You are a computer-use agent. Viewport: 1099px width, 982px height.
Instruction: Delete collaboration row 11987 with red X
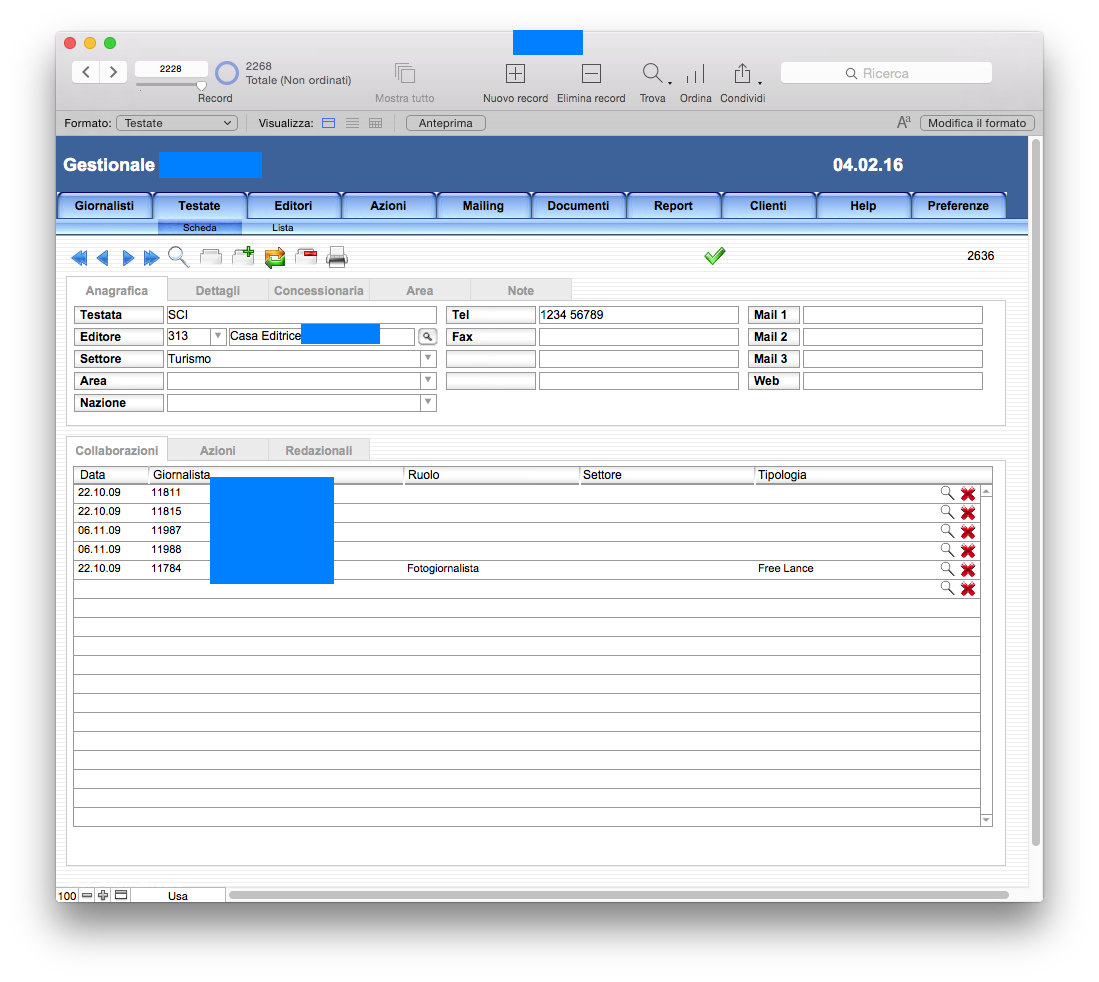coord(968,531)
